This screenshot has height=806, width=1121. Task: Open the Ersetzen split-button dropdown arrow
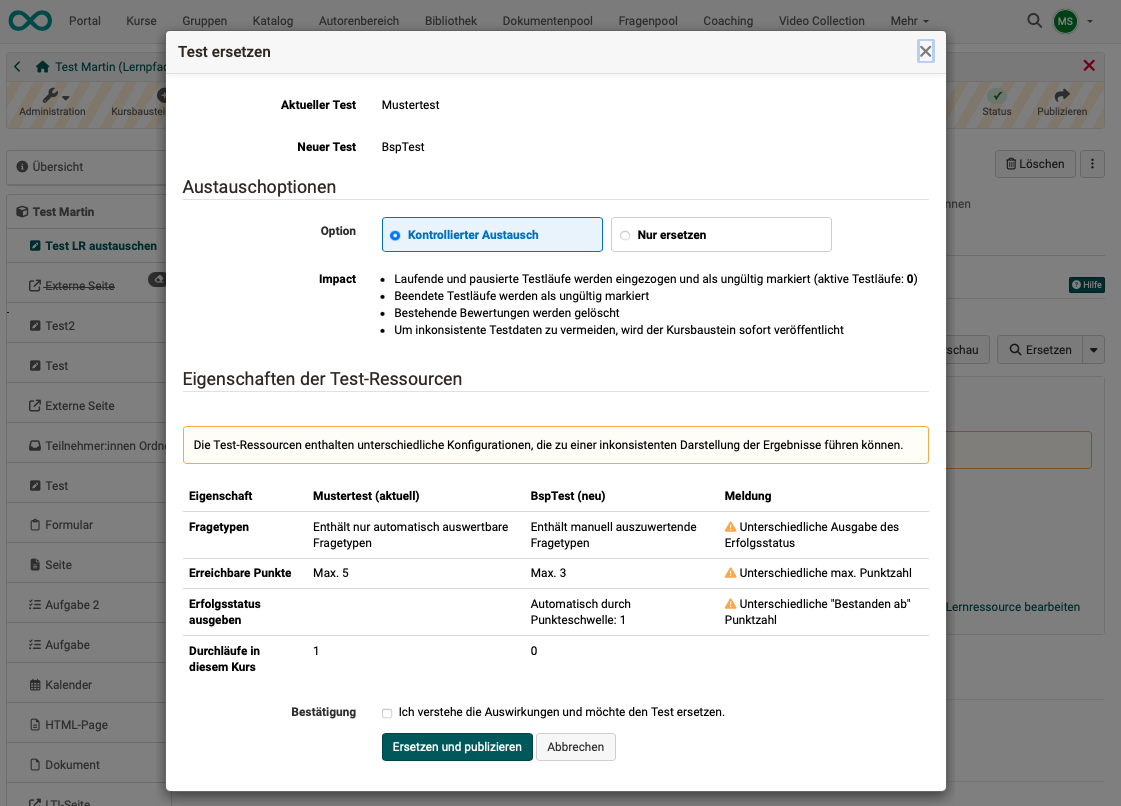1093,349
